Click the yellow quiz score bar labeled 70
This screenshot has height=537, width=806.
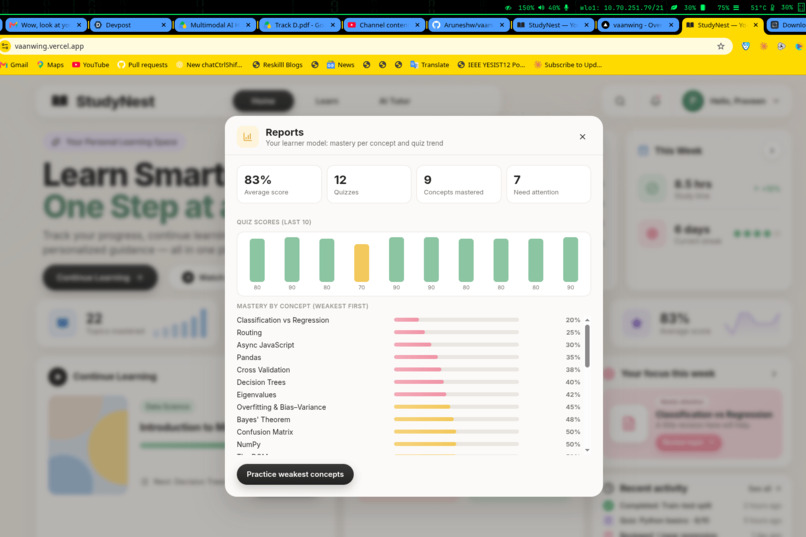click(x=362, y=263)
